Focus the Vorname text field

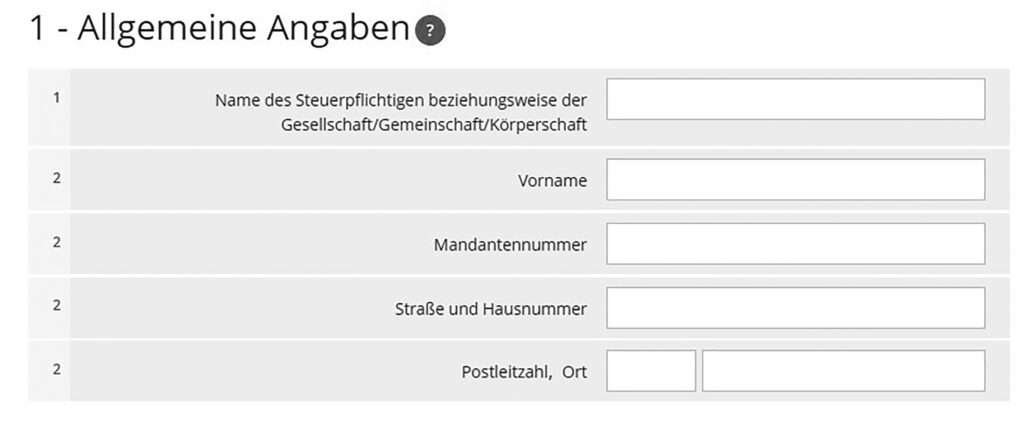point(795,180)
